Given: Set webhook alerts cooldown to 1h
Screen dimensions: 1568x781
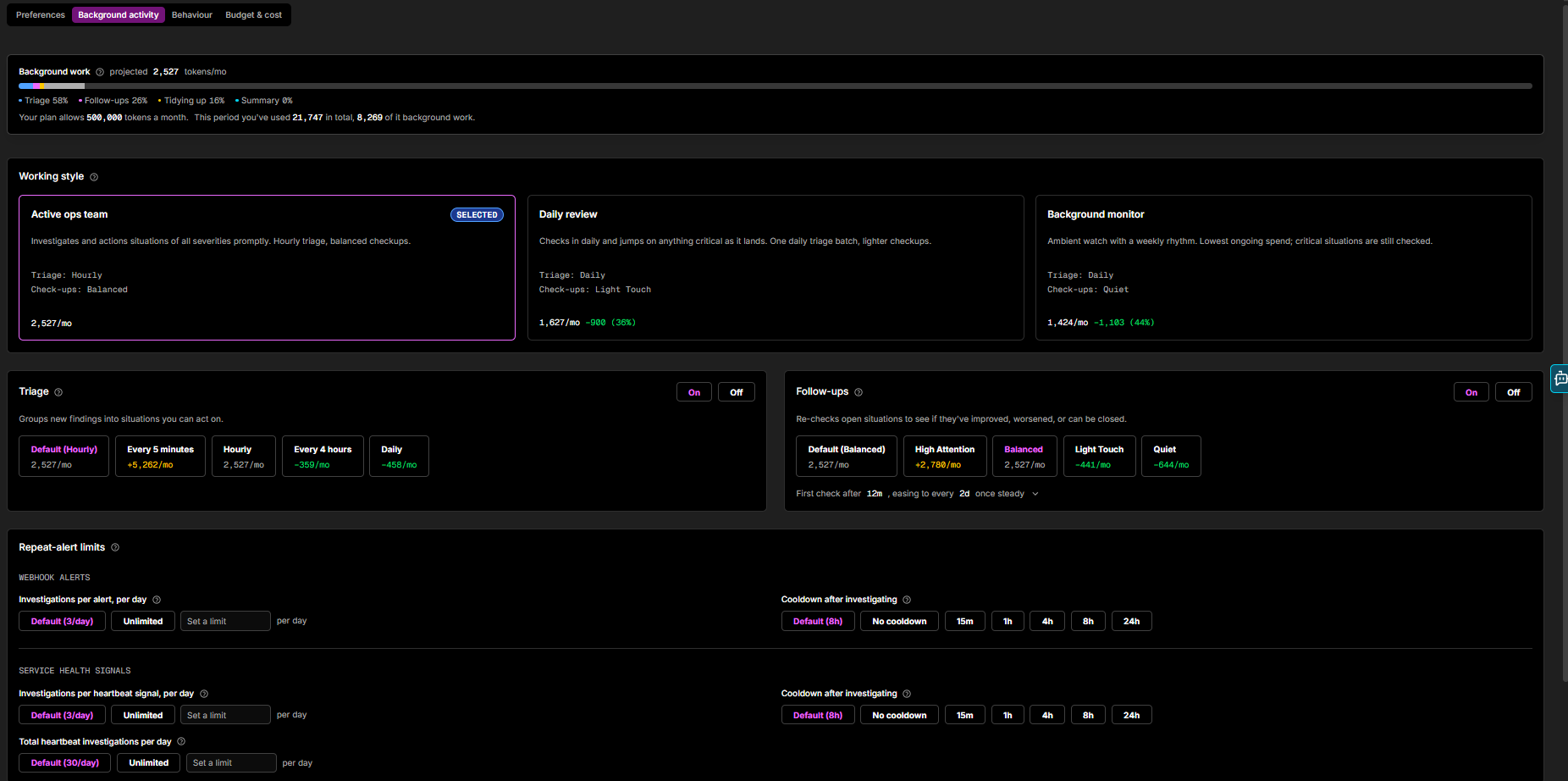Looking at the screenshot, I should 1008,622.
